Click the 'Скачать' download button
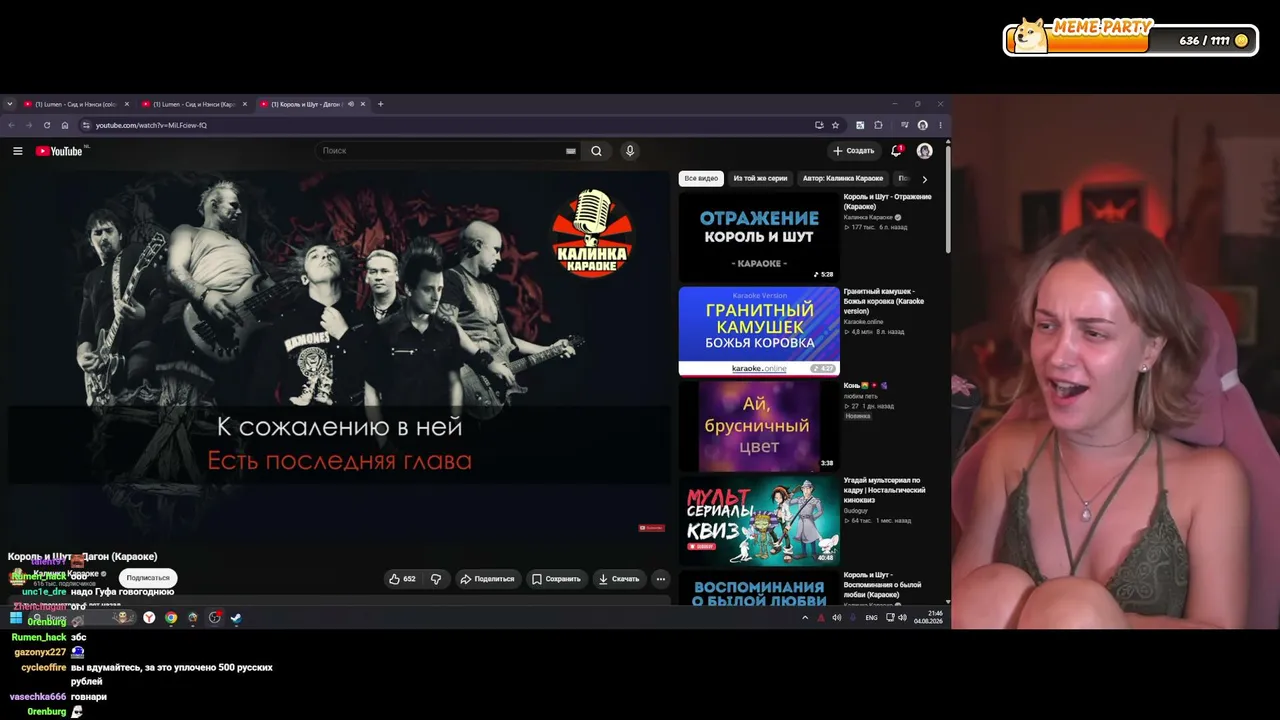 click(x=618, y=579)
